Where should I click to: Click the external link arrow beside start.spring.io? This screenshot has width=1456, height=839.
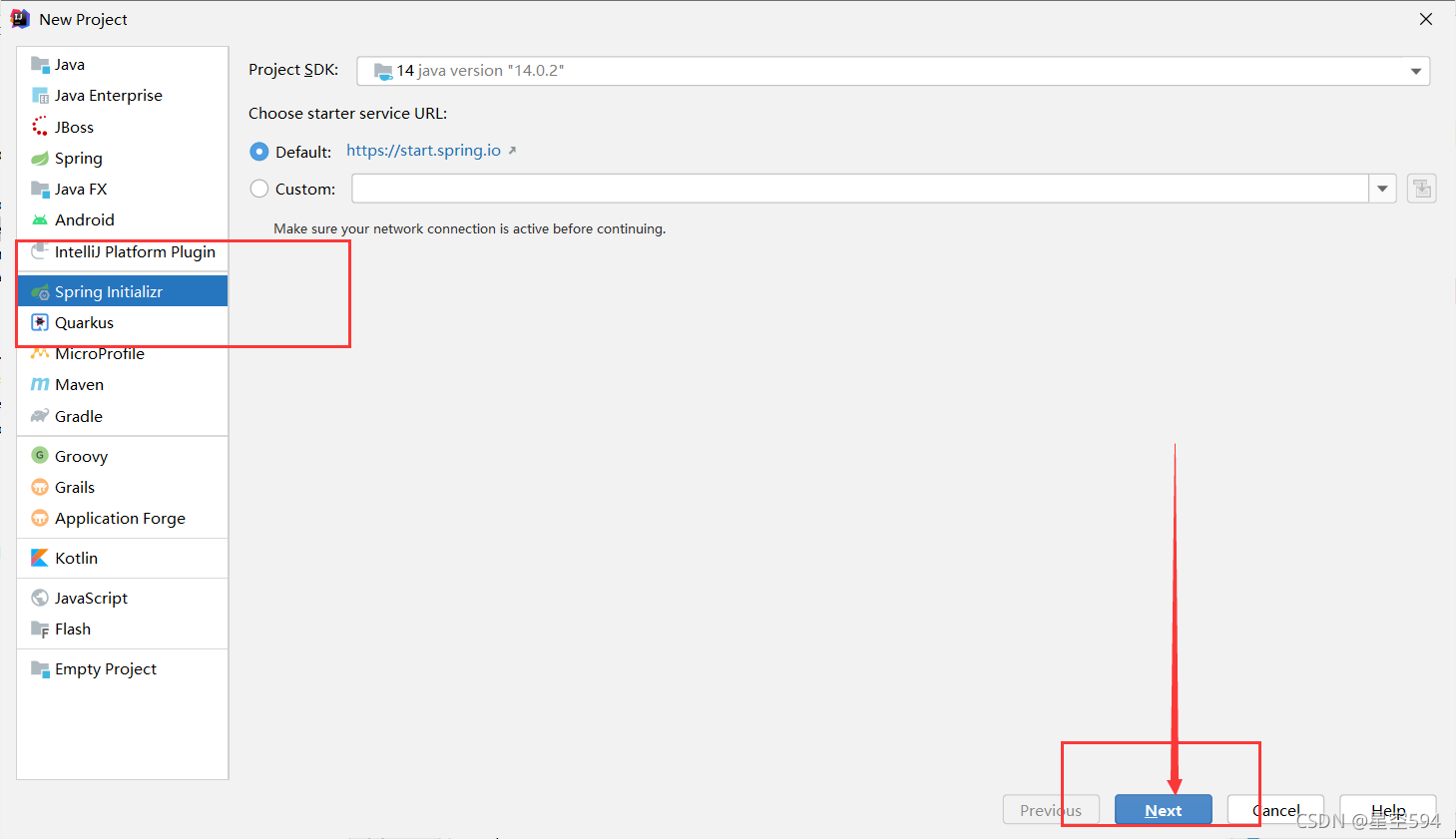512,151
